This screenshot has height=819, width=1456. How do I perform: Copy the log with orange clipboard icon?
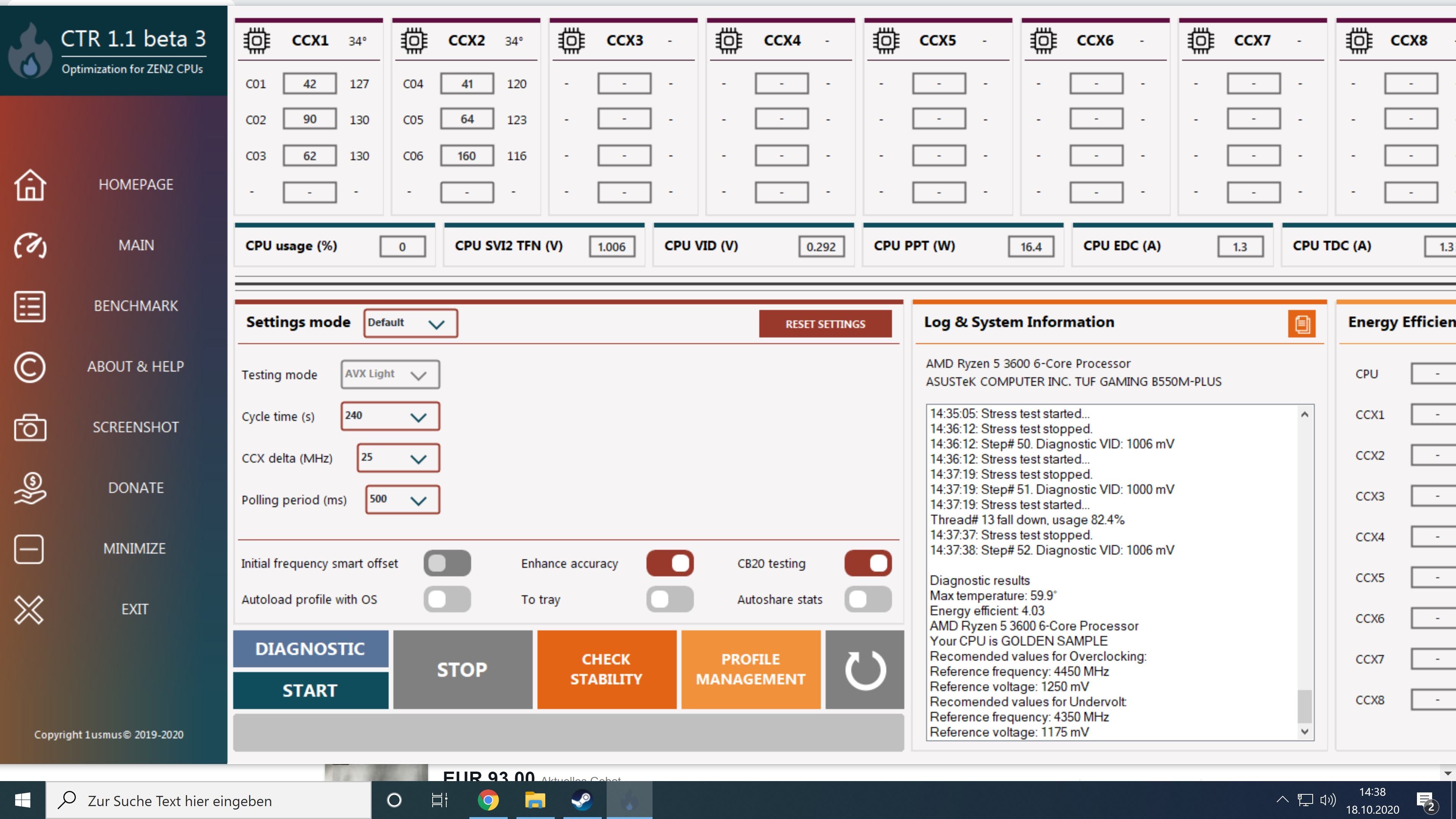point(1302,324)
